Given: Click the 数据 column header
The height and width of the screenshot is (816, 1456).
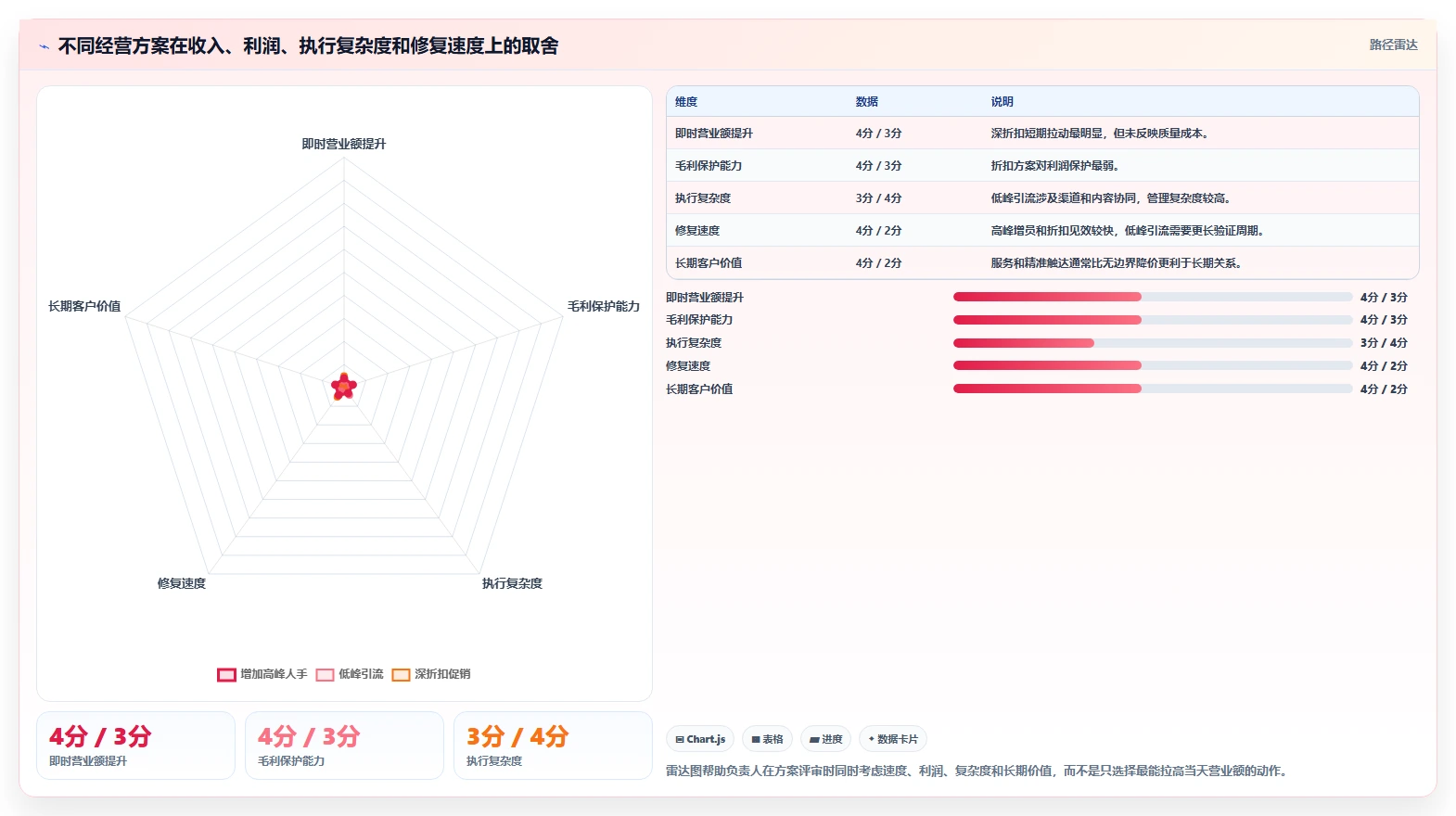Looking at the screenshot, I should pyautogui.click(x=867, y=102).
